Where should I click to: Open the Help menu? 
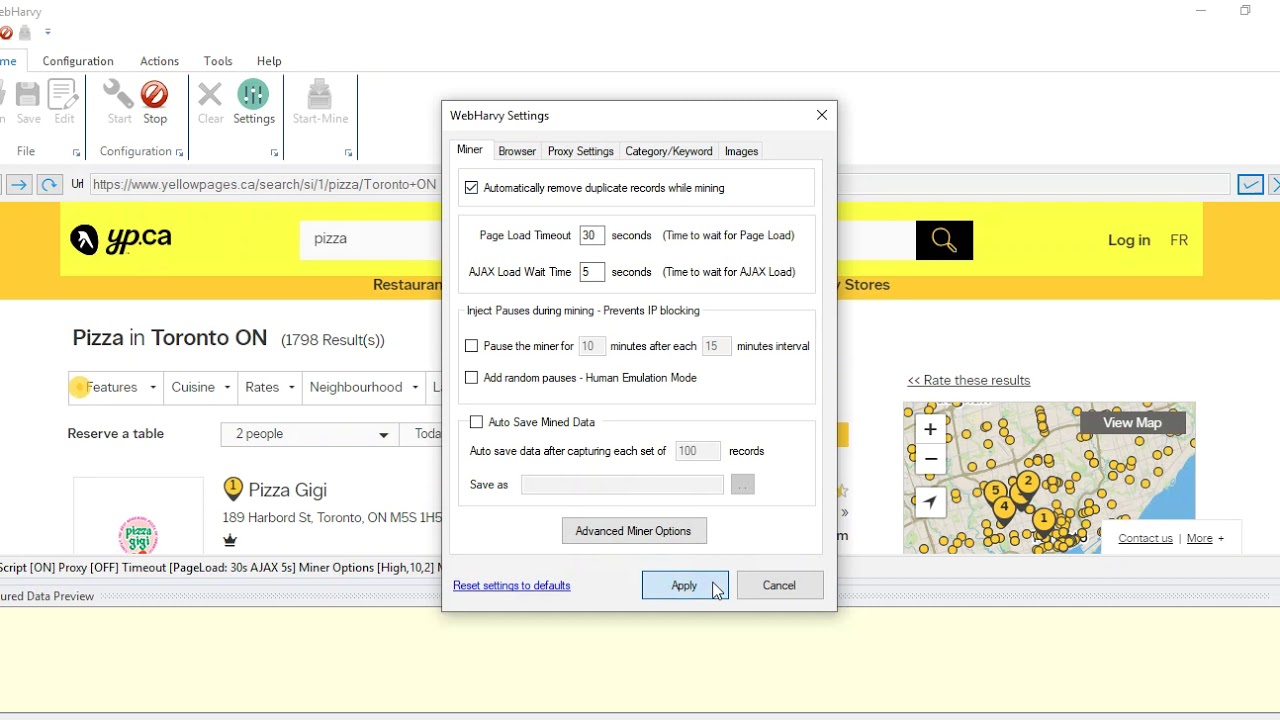pos(269,61)
